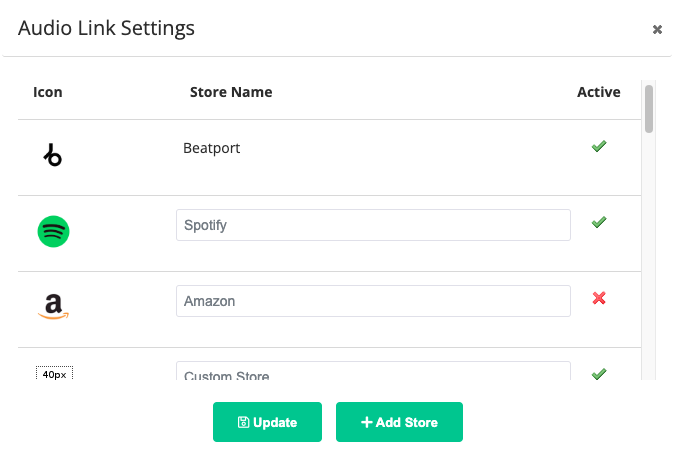Viewport: 674px width, 463px height.
Task: Focus the Custom Store name field
Action: (x=373, y=371)
